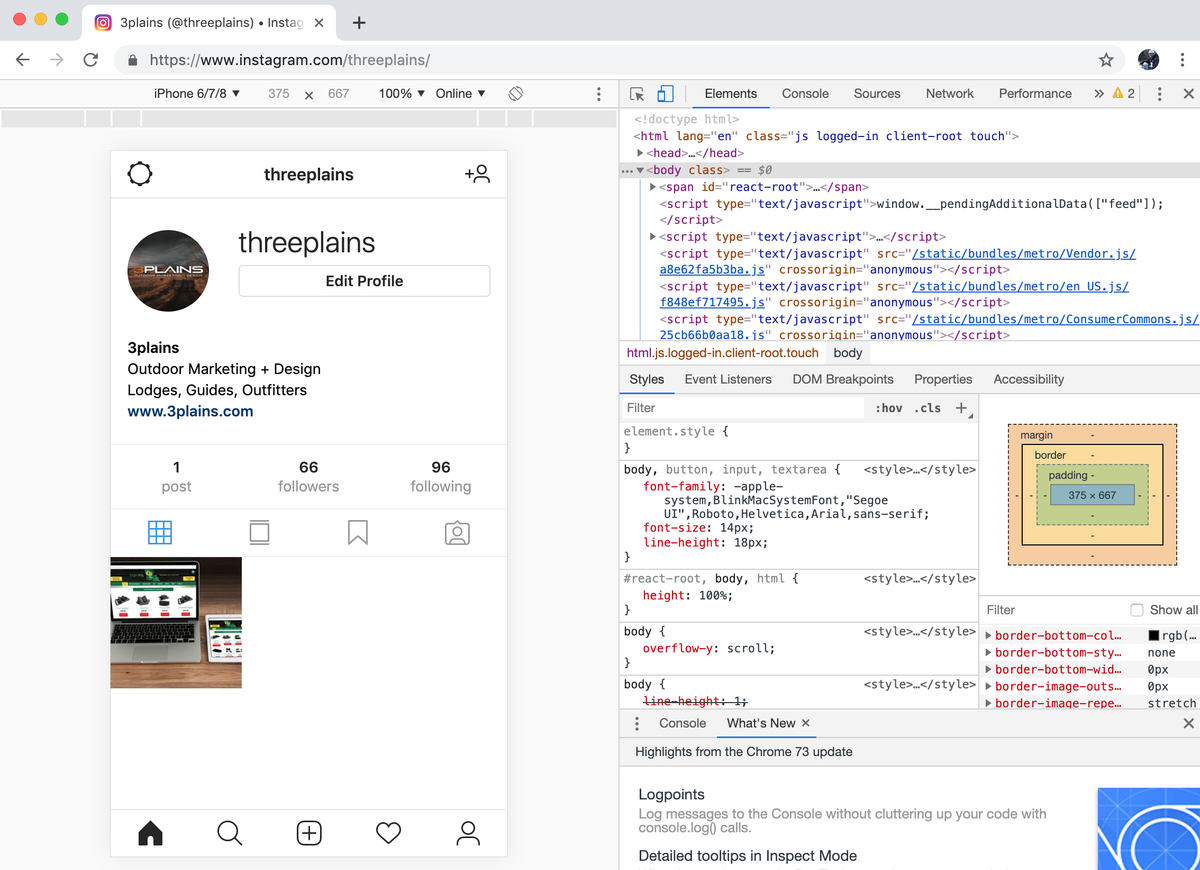Open DevTools customize and control menu

pos(1159,93)
